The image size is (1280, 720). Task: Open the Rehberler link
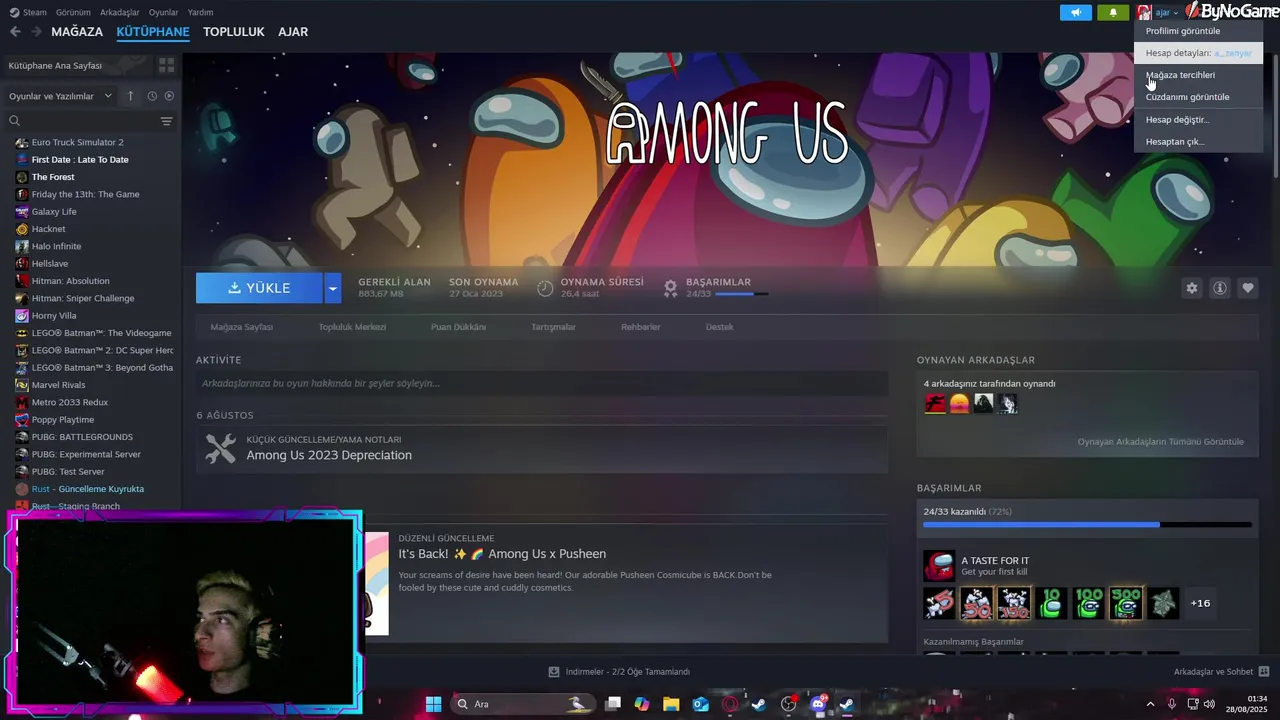(x=640, y=327)
